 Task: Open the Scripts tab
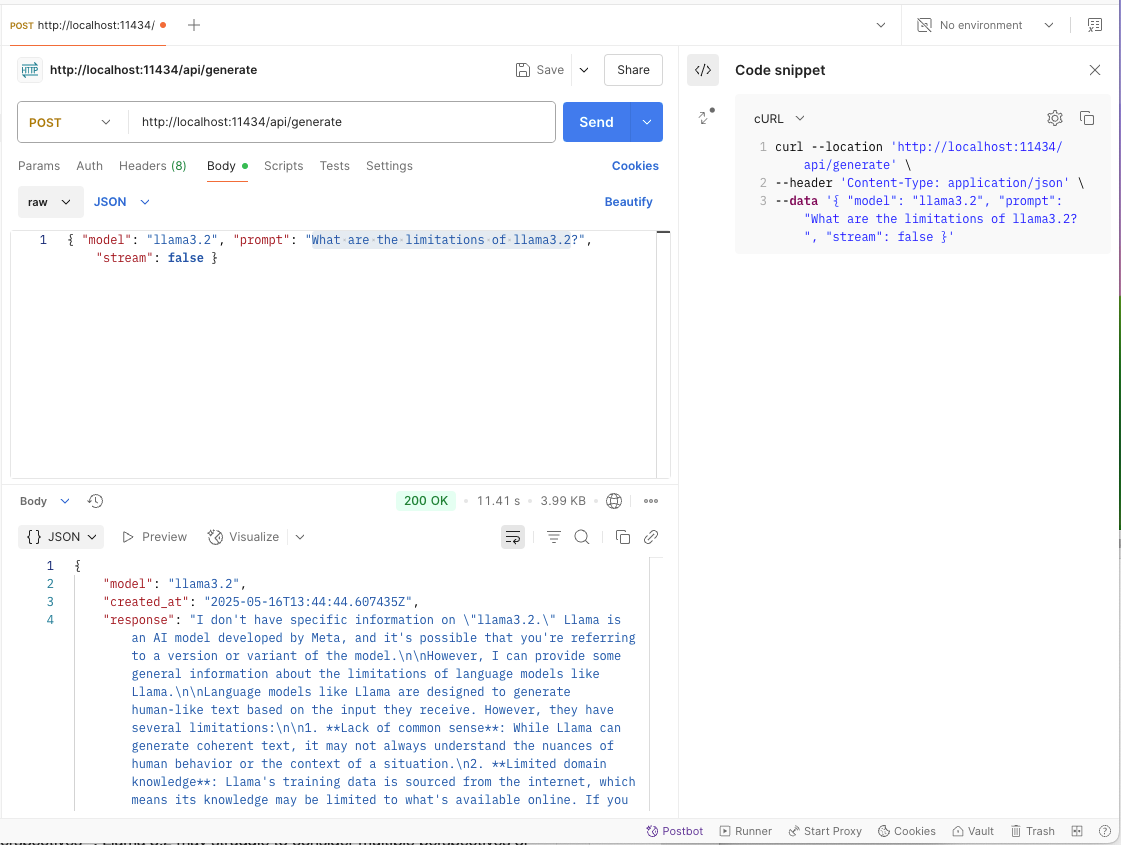pos(283,166)
